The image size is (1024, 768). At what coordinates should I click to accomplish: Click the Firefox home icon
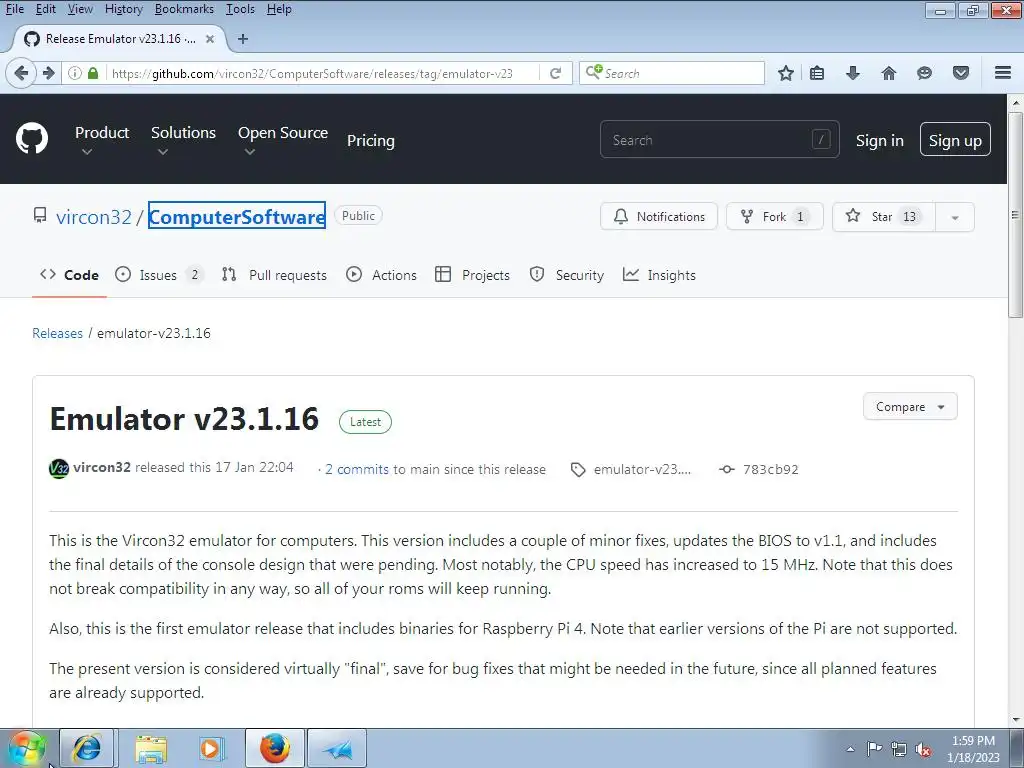pyautogui.click(x=889, y=73)
